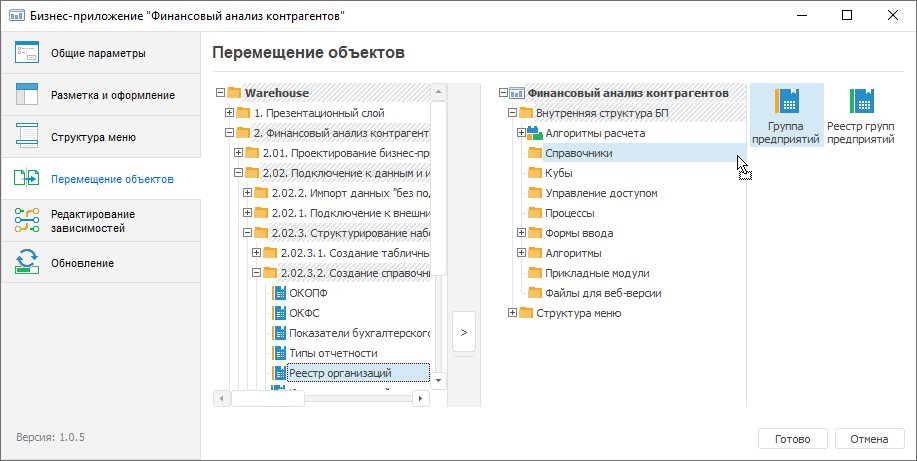Click the Обновление refresh icon
The width and height of the screenshot is (917, 461).
pos(27,263)
